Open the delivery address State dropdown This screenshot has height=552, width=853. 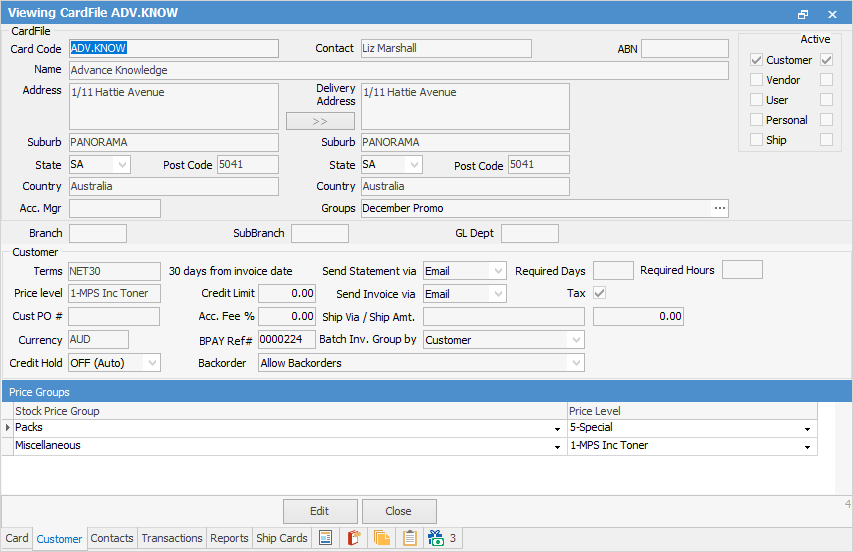point(414,164)
